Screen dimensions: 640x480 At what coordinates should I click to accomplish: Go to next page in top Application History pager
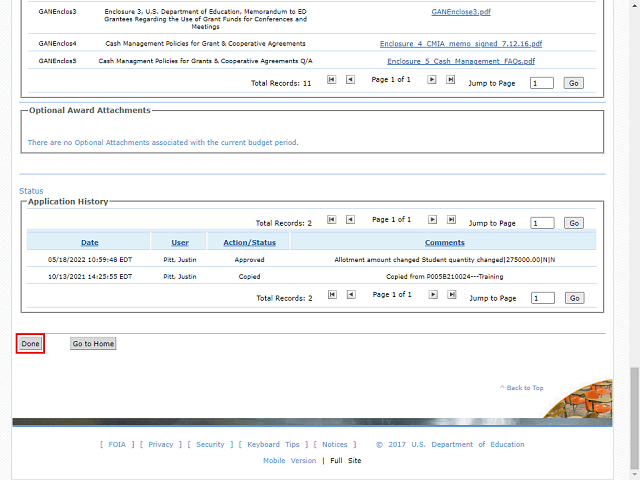pos(432,220)
